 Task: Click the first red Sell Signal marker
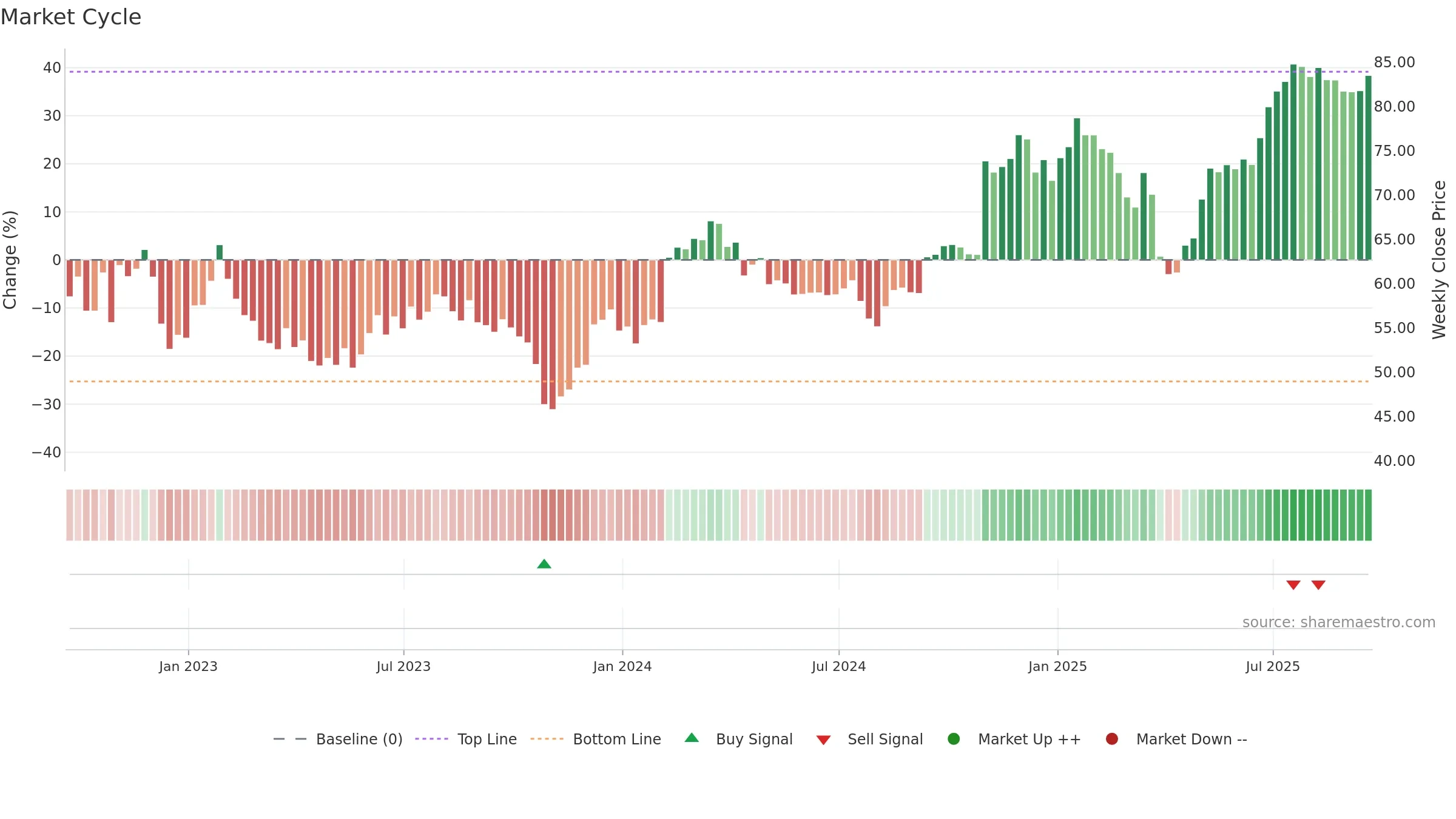tap(1293, 585)
